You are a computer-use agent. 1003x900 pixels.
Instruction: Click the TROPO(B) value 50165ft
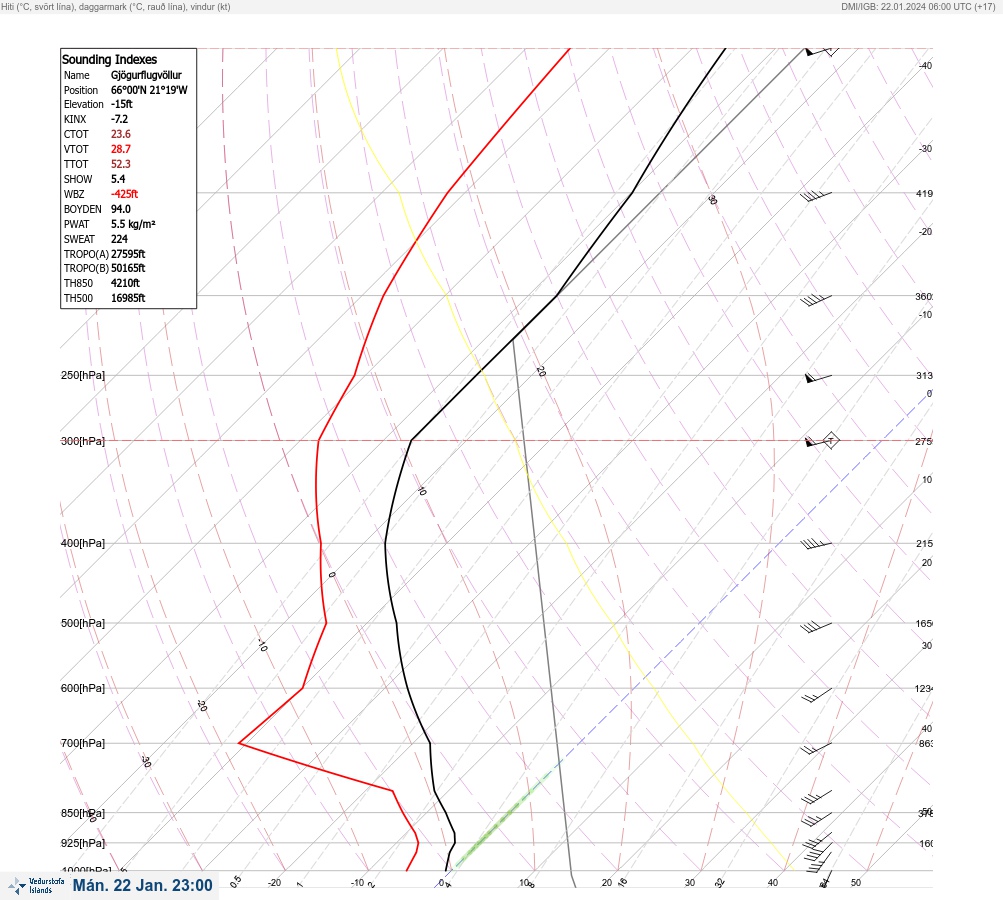pyautogui.click(x=128, y=268)
